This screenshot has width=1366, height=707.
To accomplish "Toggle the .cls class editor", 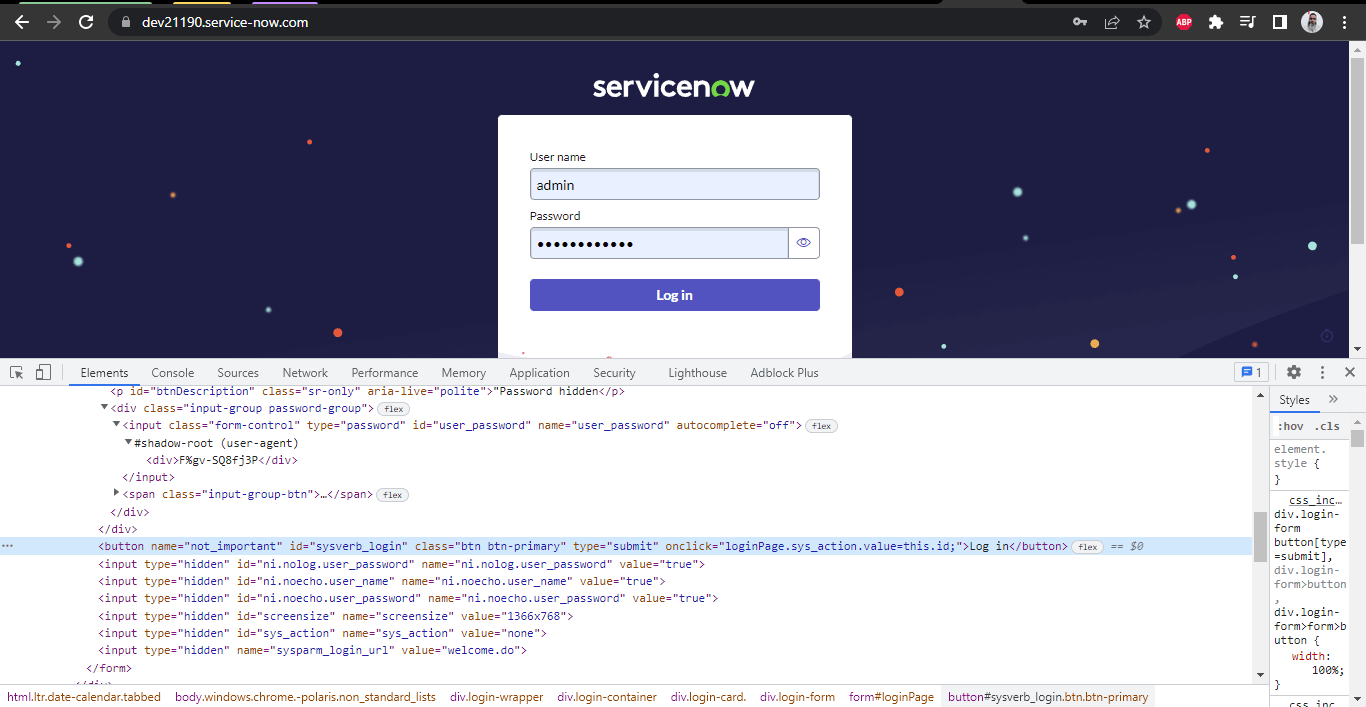I will [1327, 425].
